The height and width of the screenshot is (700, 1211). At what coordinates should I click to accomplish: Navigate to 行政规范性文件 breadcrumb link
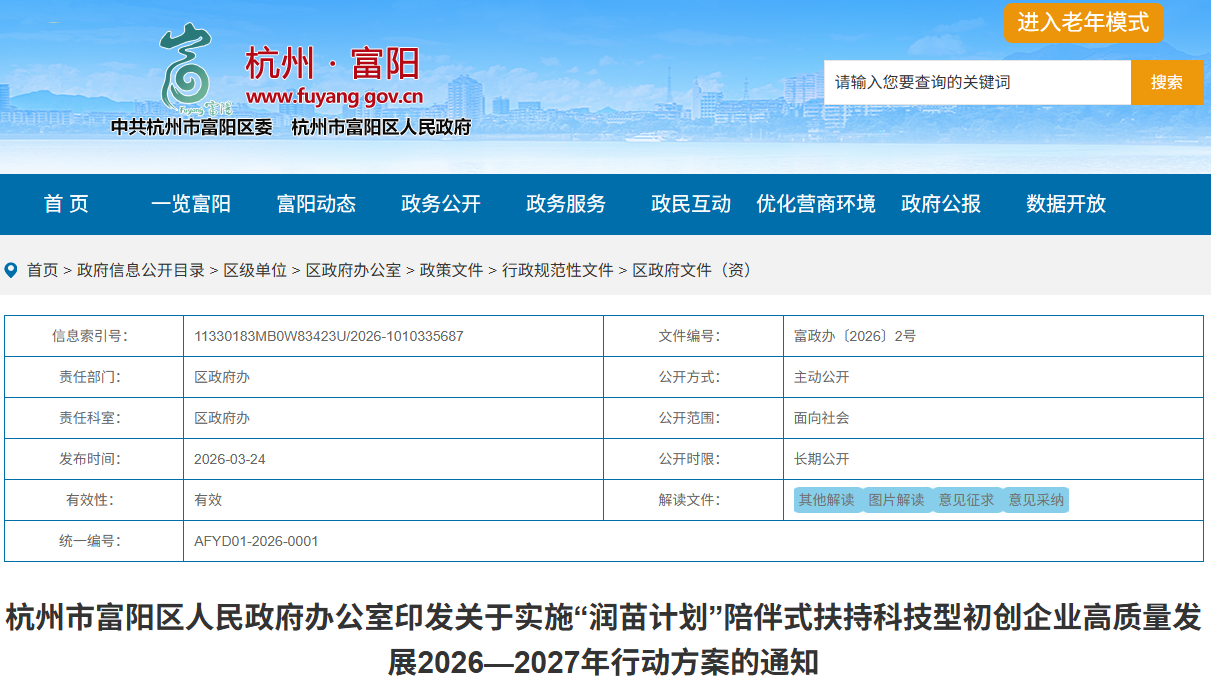click(x=558, y=270)
